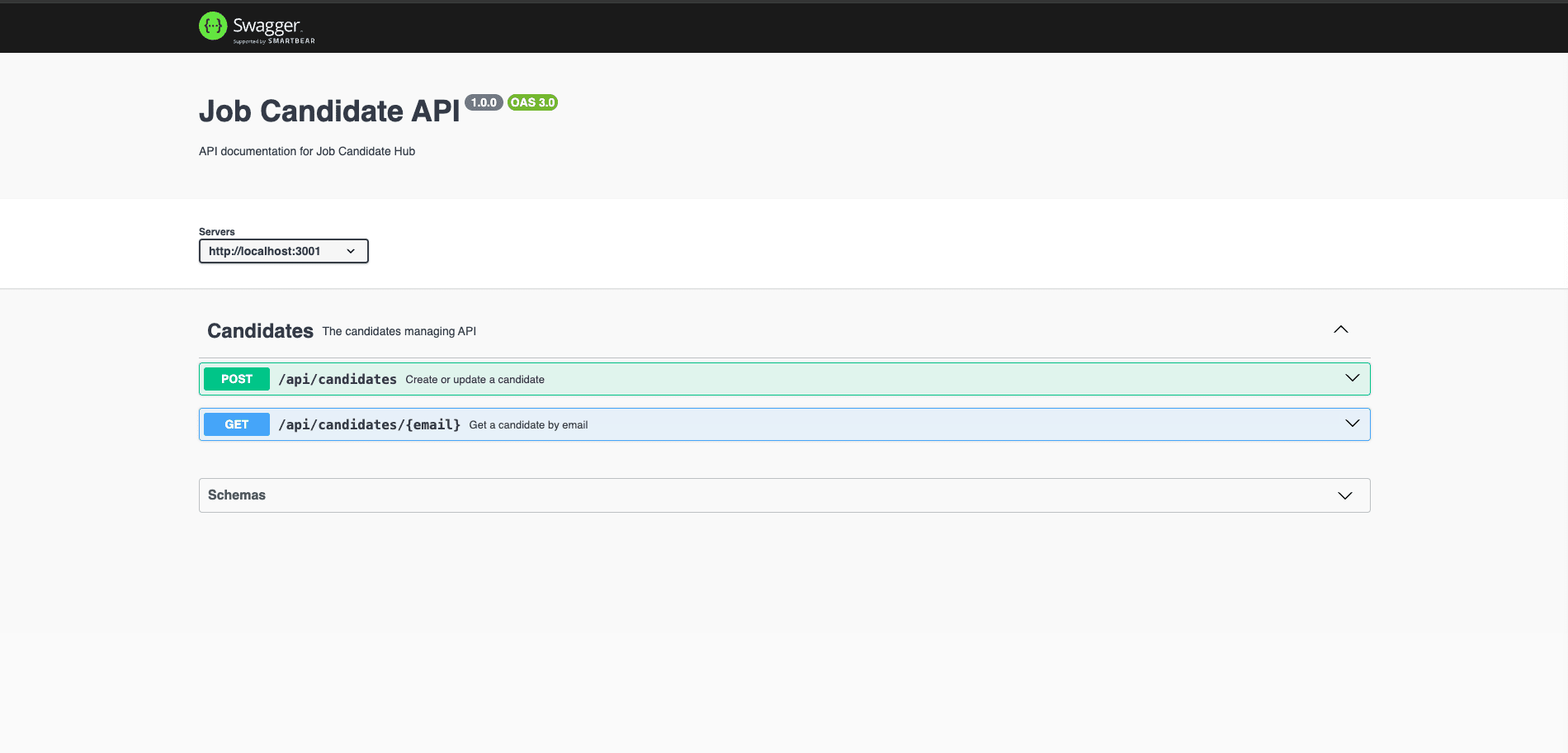Image resolution: width=1568 pixels, height=753 pixels.
Task: Click the Servers label
Action: [x=217, y=232]
